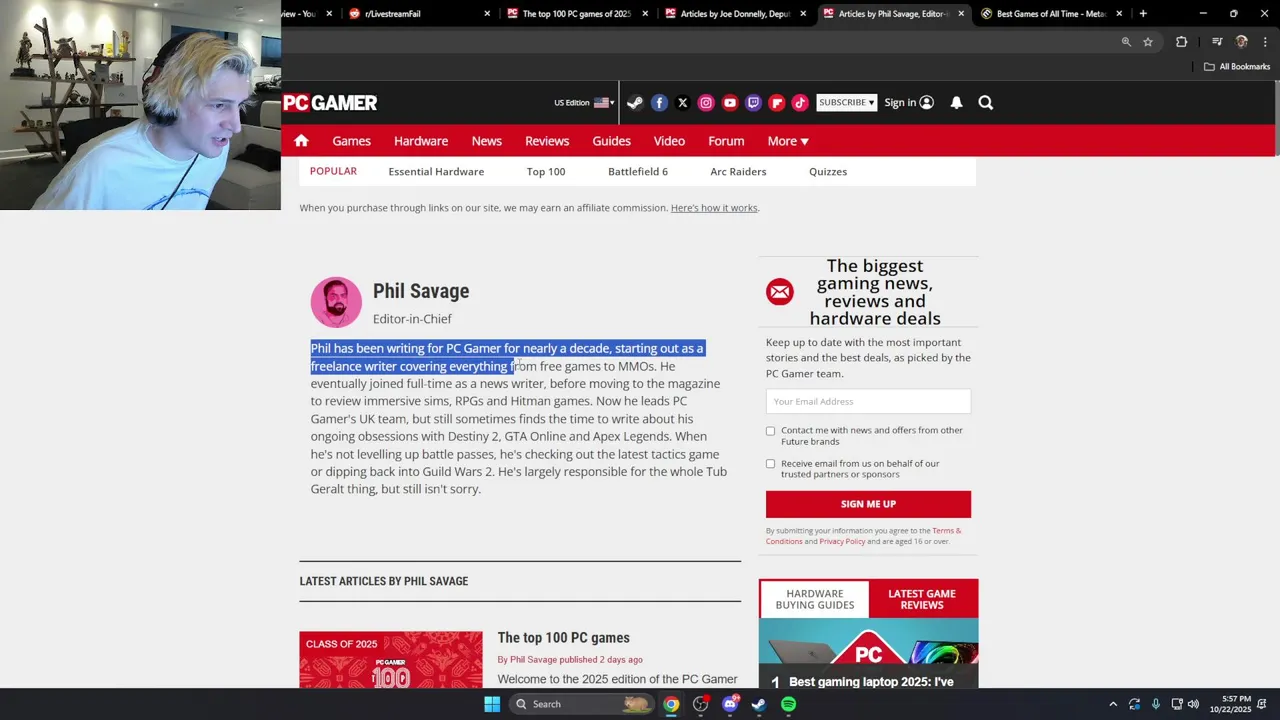
Task: Open Steam from the taskbar
Action: pyautogui.click(x=759, y=704)
